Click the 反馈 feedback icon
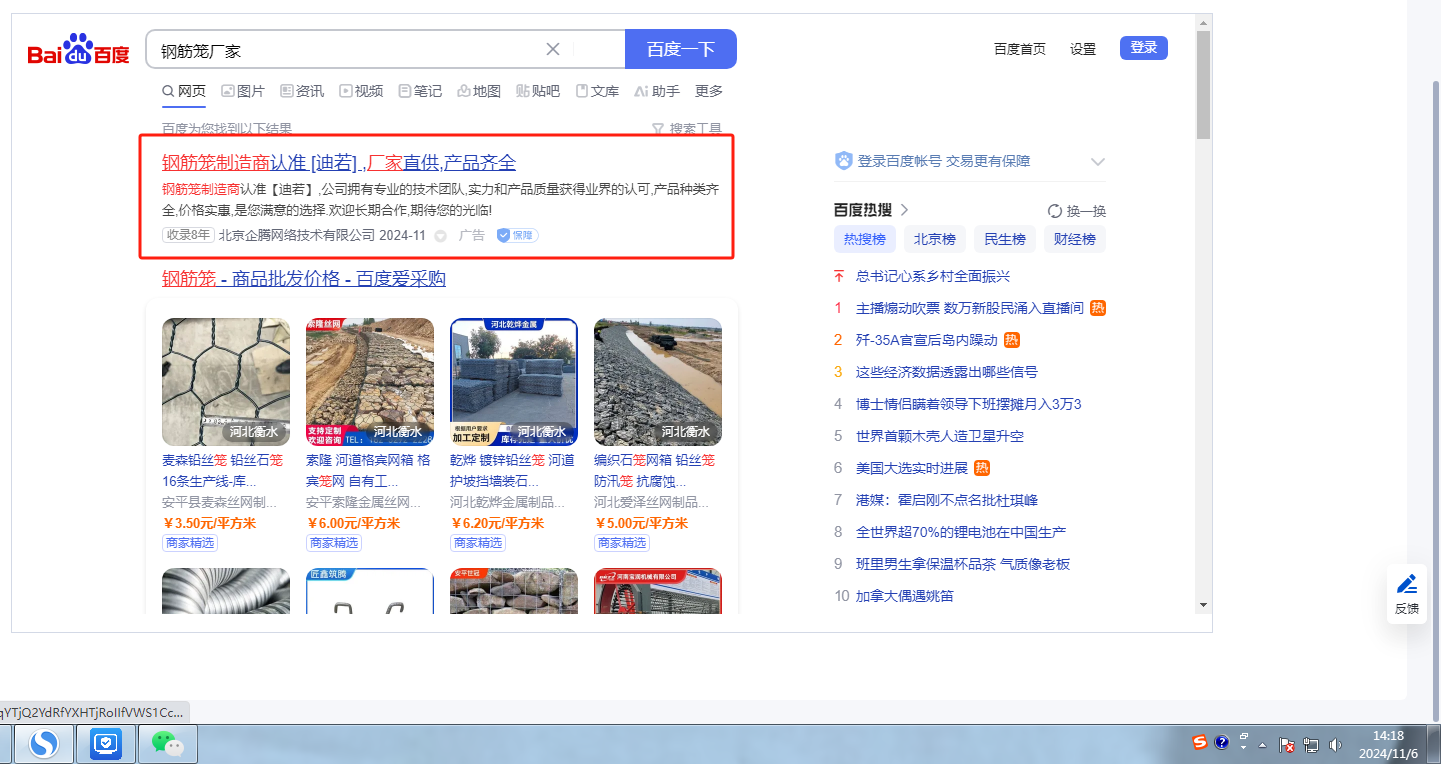The height and width of the screenshot is (764, 1441). [x=1406, y=593]
